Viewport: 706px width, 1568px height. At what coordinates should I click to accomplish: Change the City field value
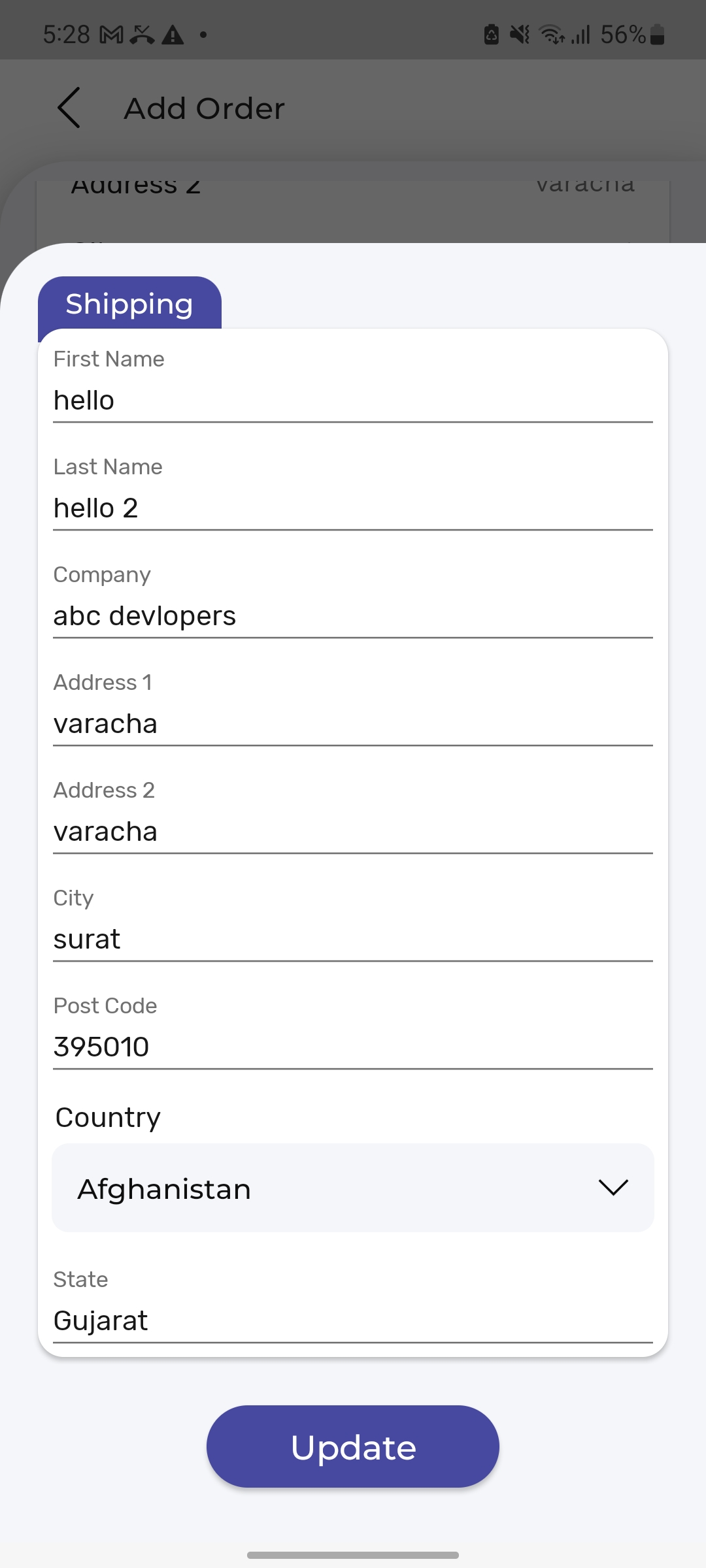pyautogui.click(x=353, y=939)
